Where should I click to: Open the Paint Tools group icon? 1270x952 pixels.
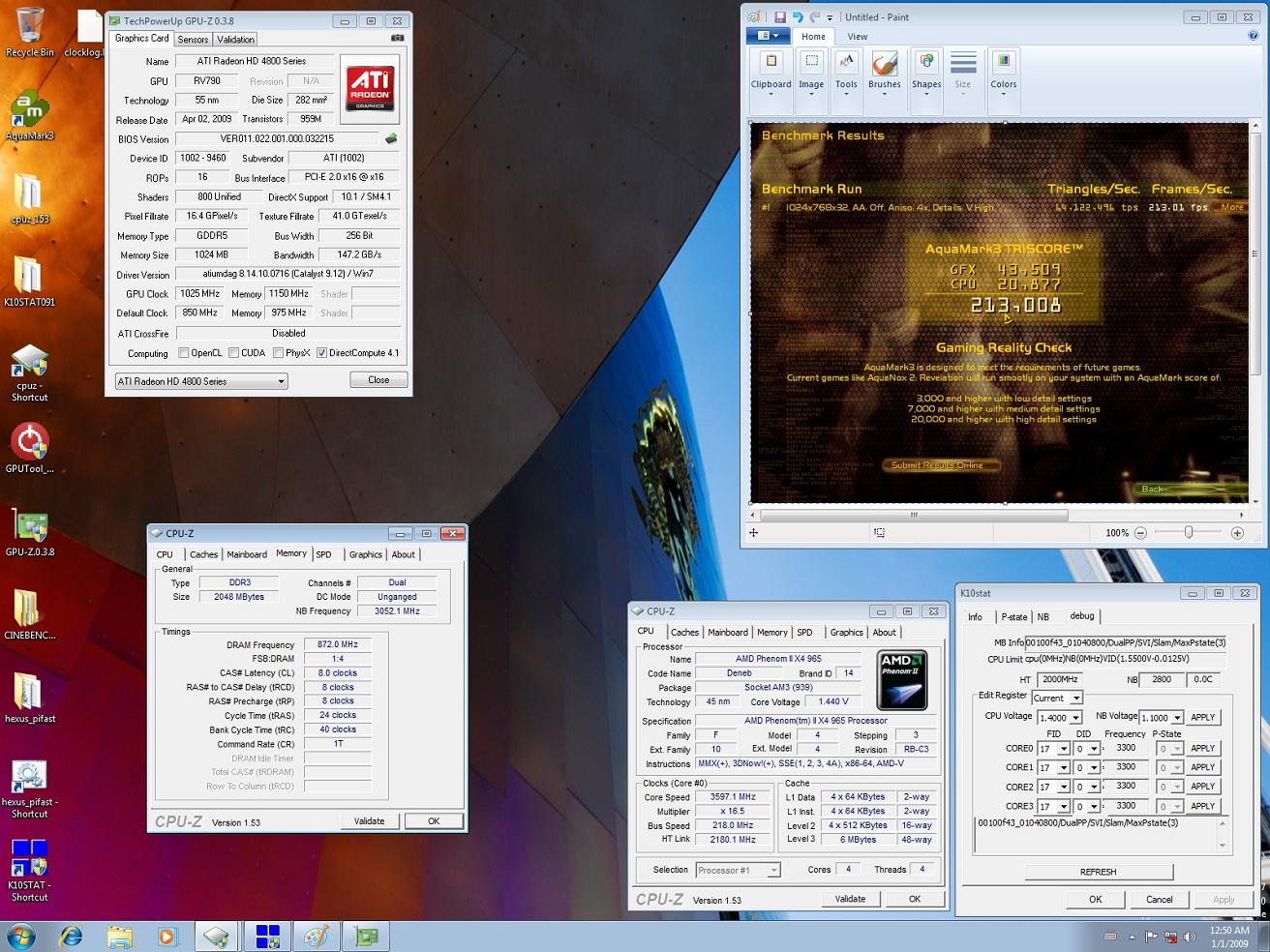click(x=846, y=73)
